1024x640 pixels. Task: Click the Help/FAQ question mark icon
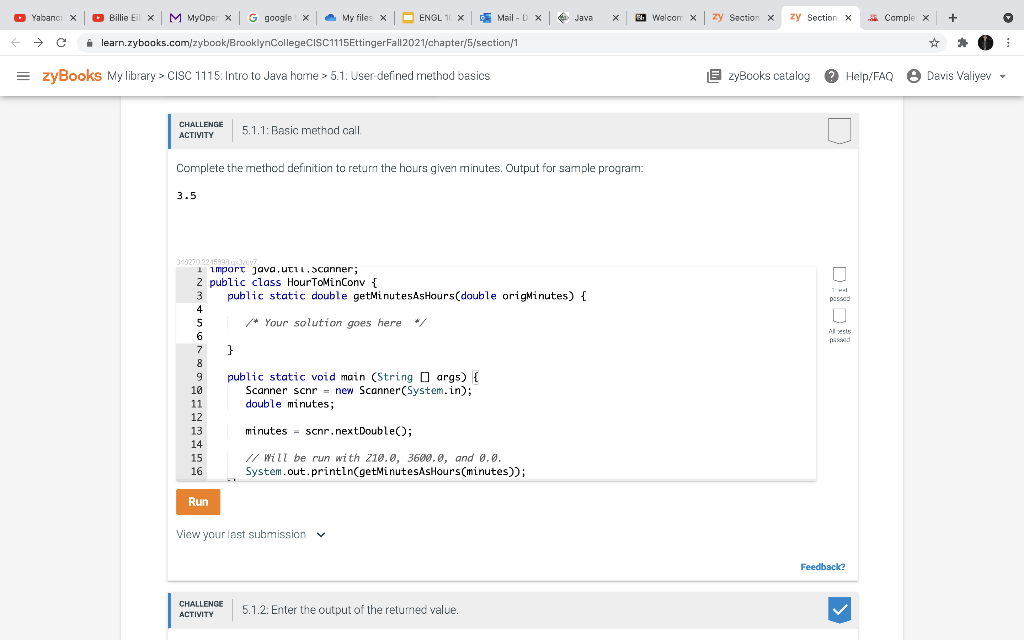(x=831, y=76)
